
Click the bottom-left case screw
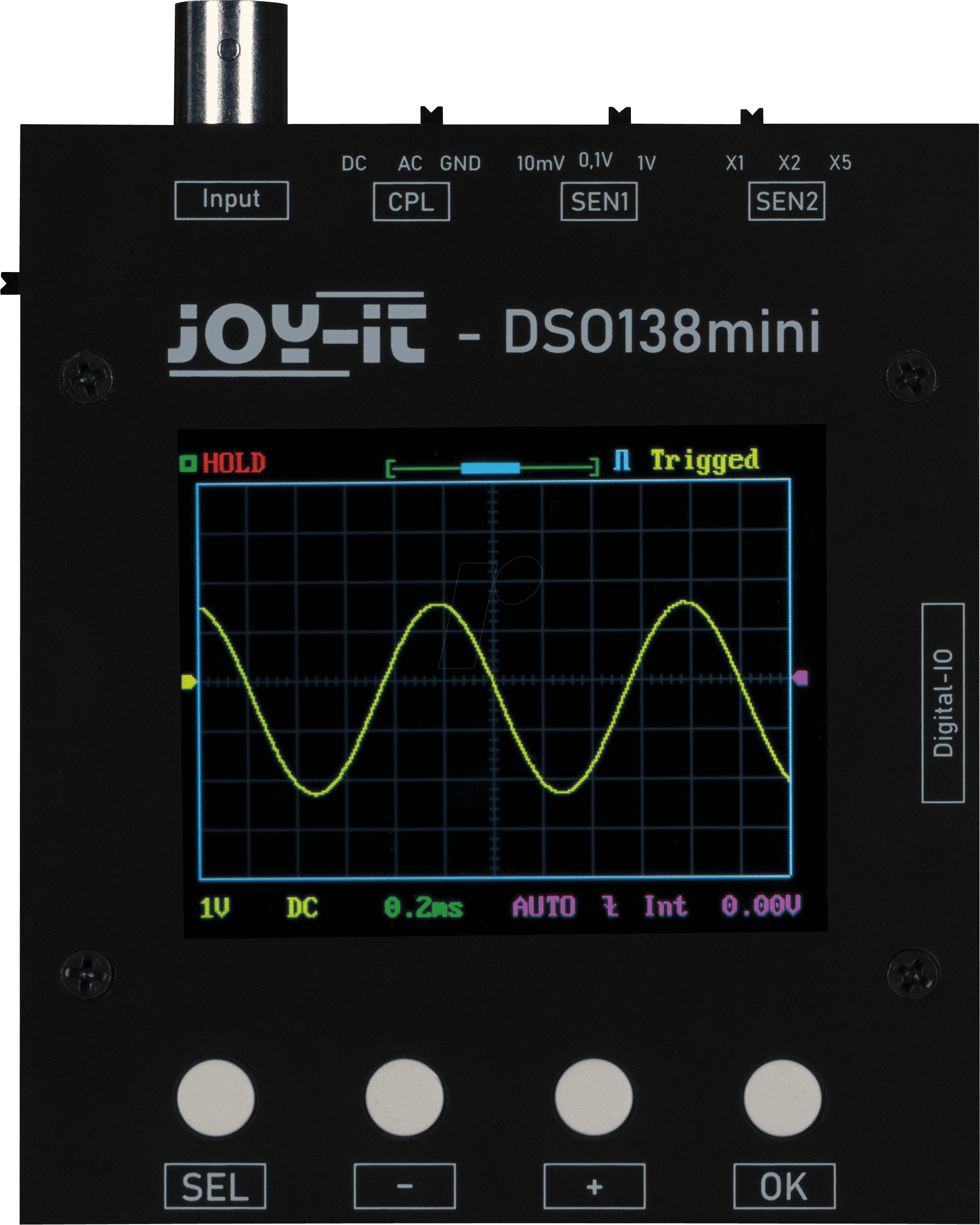[x=87, y=974]
